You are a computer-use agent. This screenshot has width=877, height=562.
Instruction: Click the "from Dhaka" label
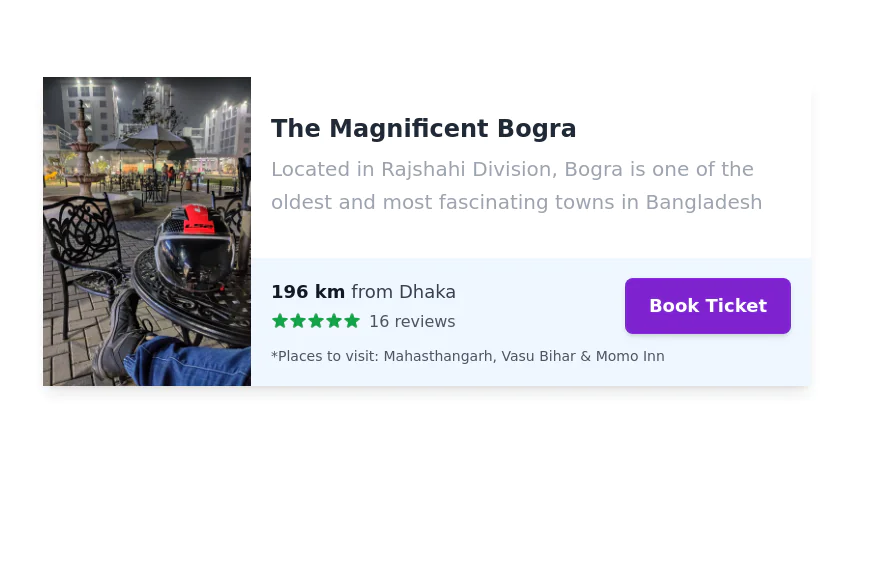tap(403, 292)
